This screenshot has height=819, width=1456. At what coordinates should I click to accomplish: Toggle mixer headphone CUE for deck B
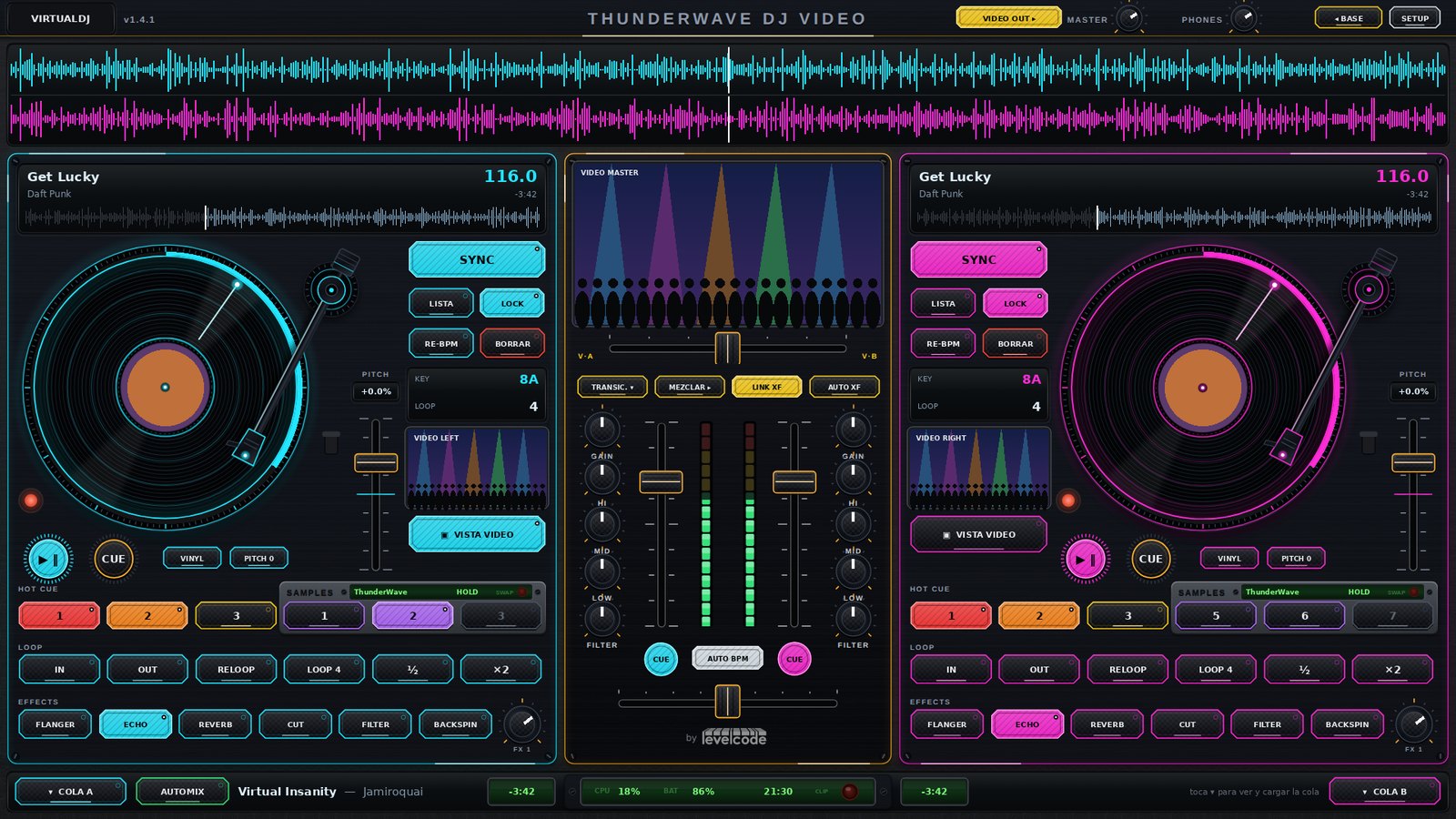point(794,659)
